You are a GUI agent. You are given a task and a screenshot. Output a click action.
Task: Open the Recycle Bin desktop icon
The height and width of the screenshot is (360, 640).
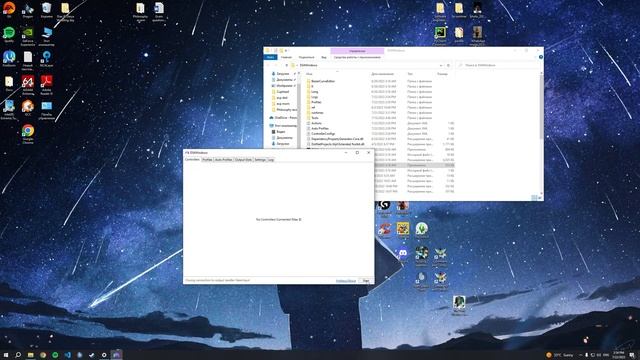pos(47,11)
